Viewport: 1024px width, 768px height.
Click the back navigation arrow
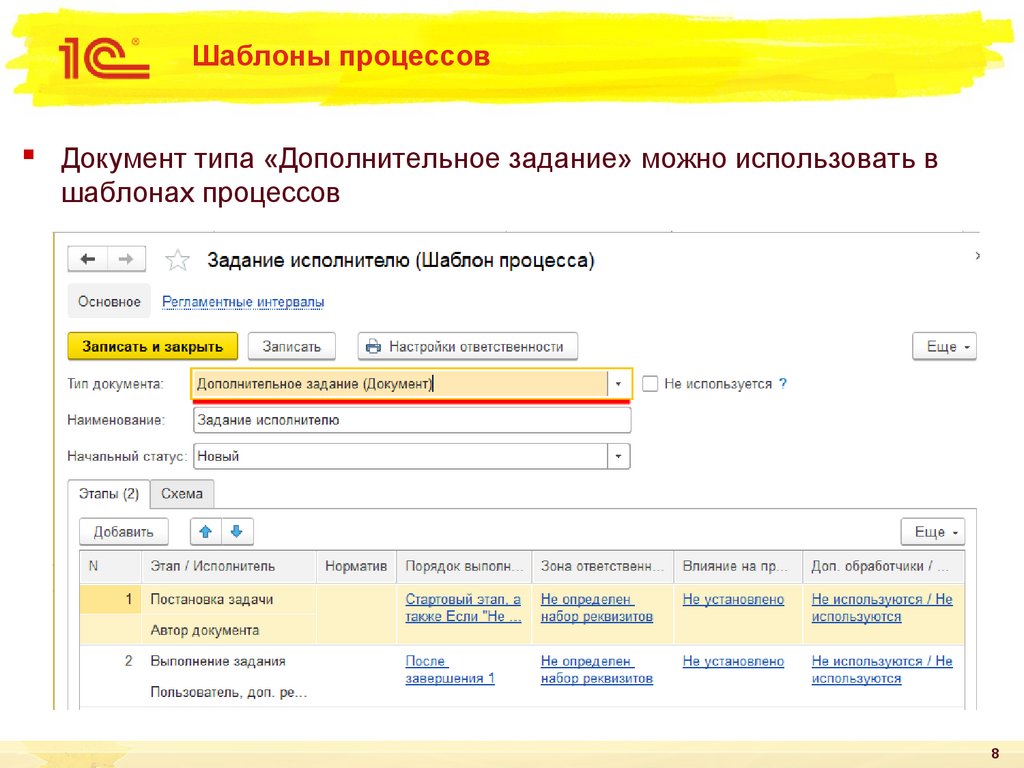click(x=87, y=259)
